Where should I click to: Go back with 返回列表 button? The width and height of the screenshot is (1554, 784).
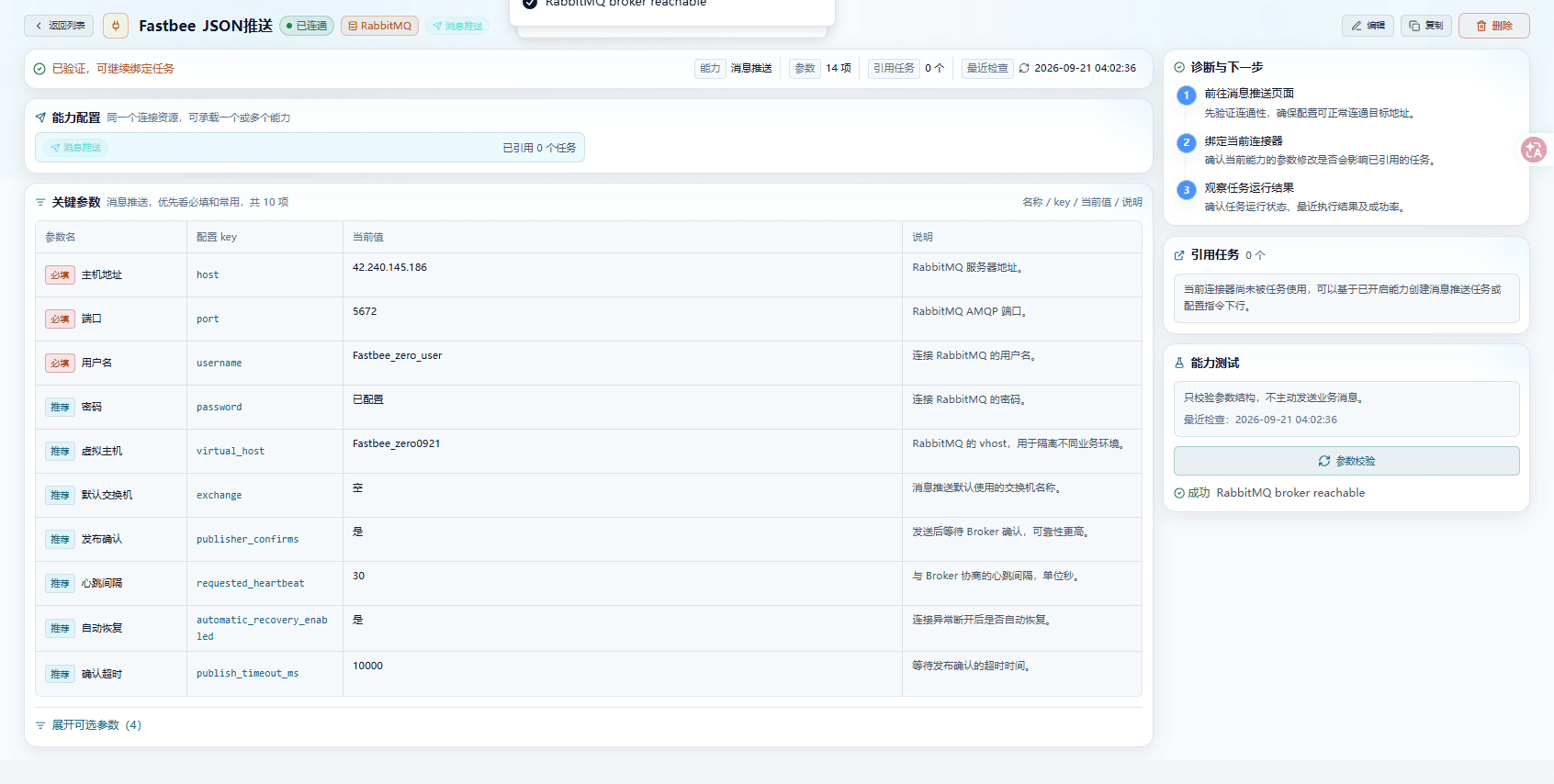click(59, 26)
